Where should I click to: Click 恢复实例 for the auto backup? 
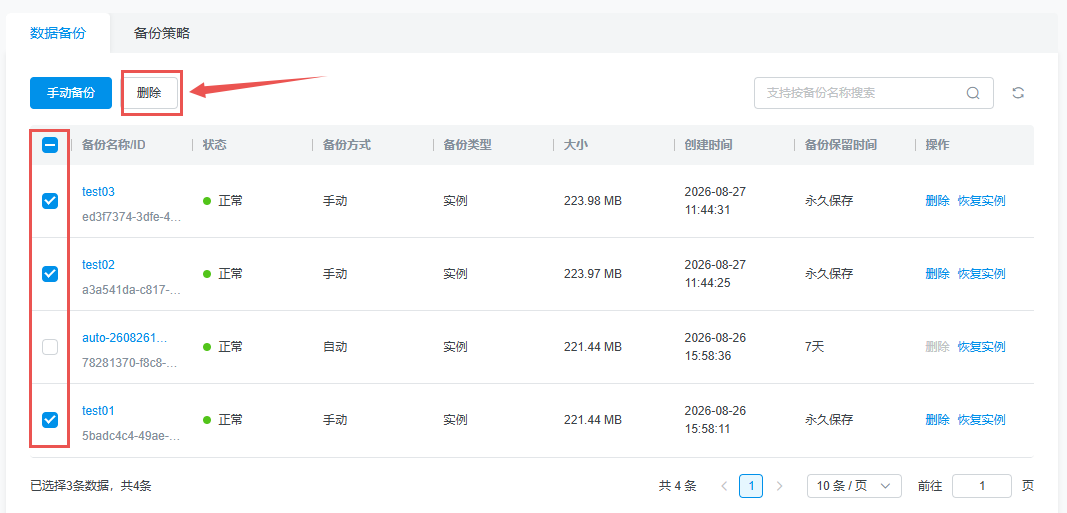[x=981, y=347]
